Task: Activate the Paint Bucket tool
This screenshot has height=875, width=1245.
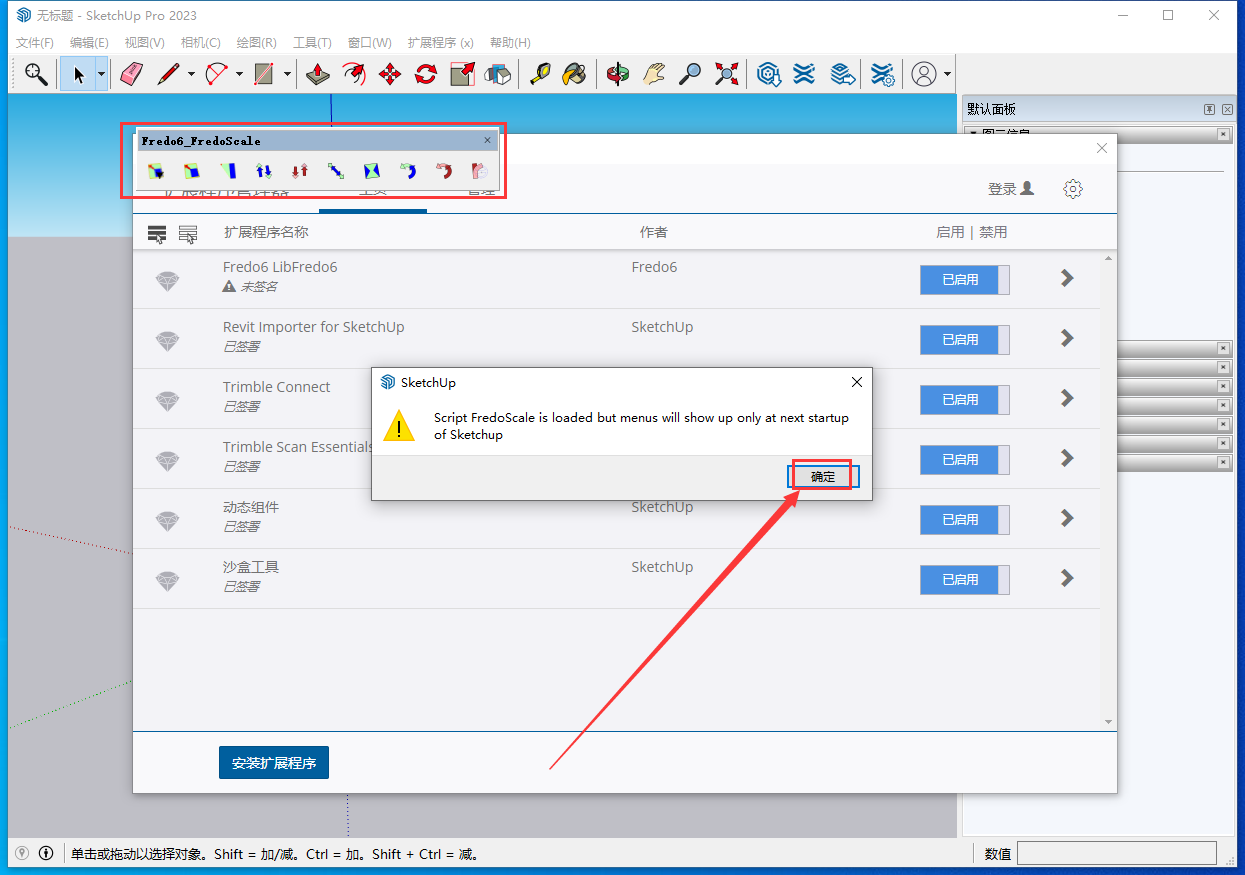Action: [x=574, y=74]
